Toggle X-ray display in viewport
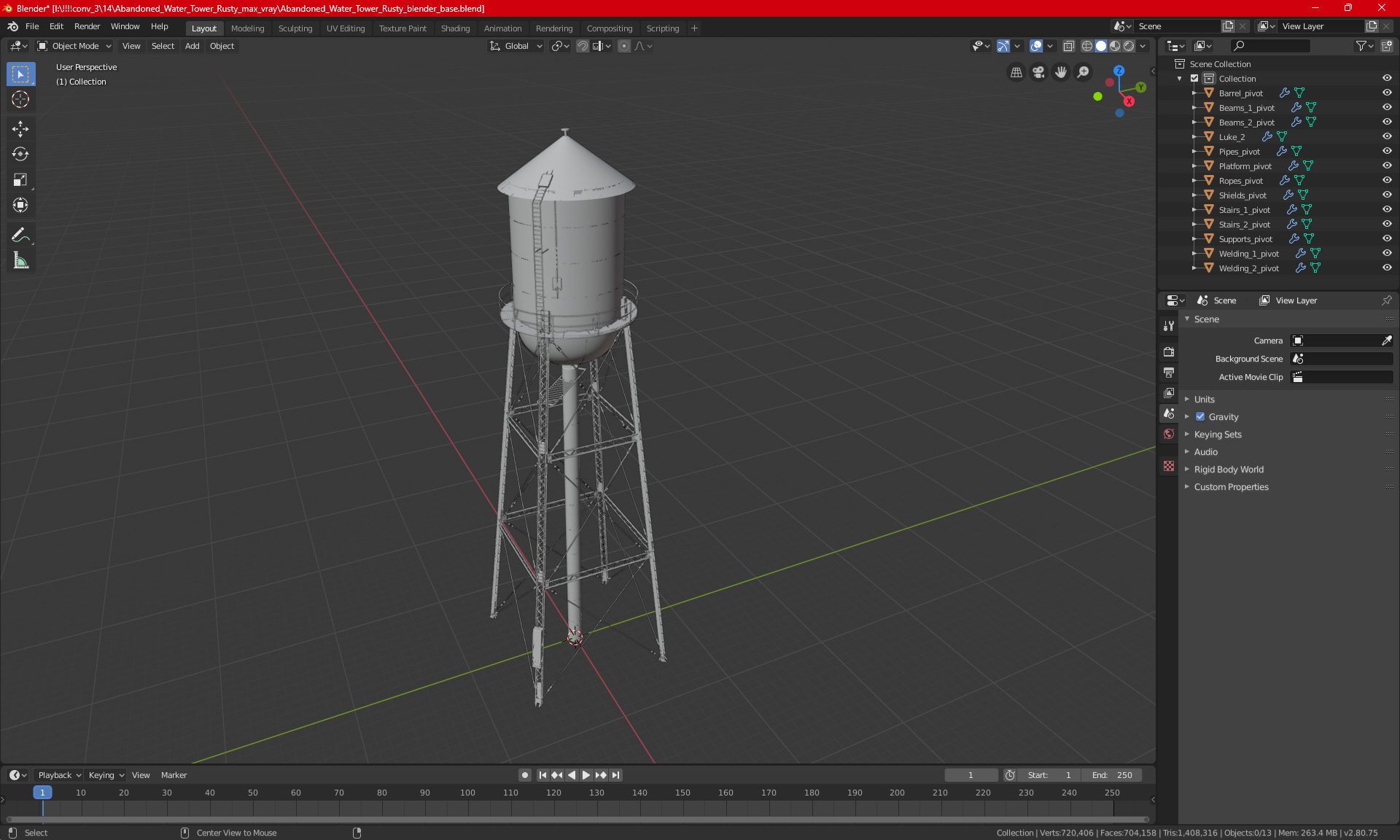The width and height of the screenshot is (1400, 840). [1068, 46]
